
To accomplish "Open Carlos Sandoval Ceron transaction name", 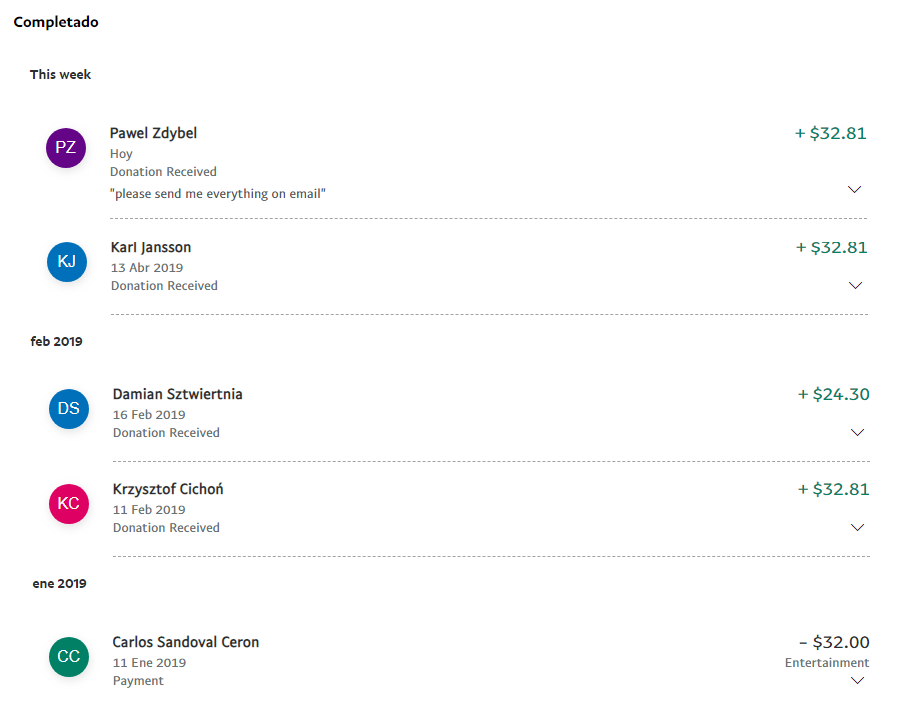I will click(x=186, y=642).
